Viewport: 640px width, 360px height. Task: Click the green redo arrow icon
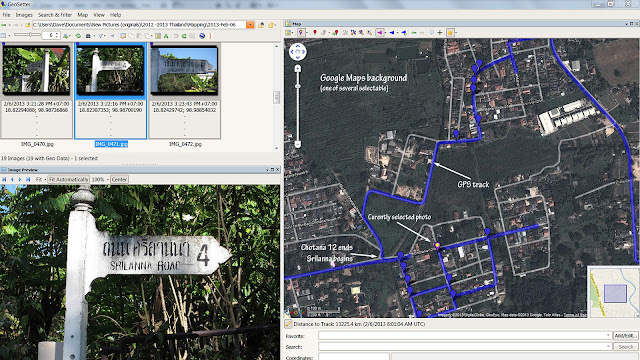click(184, 36)
